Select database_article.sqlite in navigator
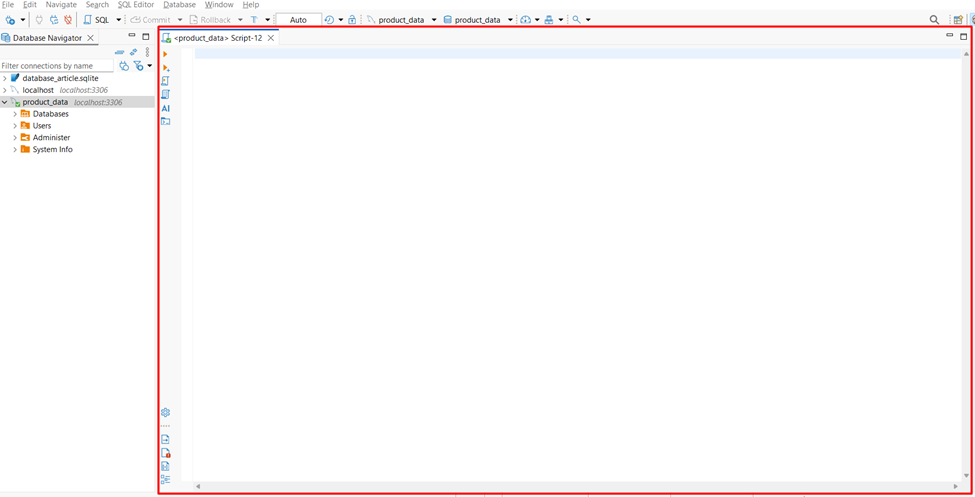This screenshot has width=975, height=497. point(60,78)
